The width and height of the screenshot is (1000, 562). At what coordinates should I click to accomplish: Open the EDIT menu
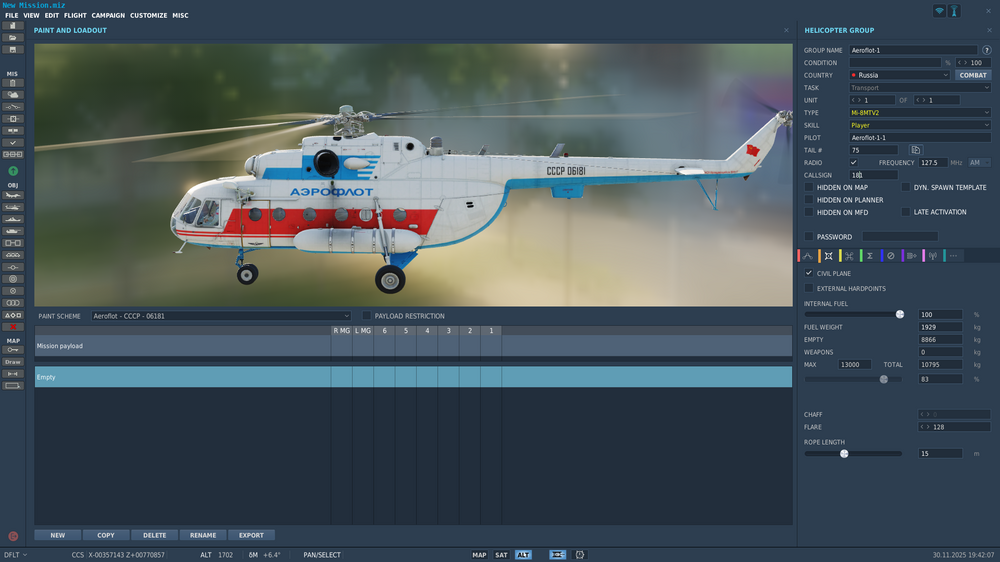(x=52, y=15)
